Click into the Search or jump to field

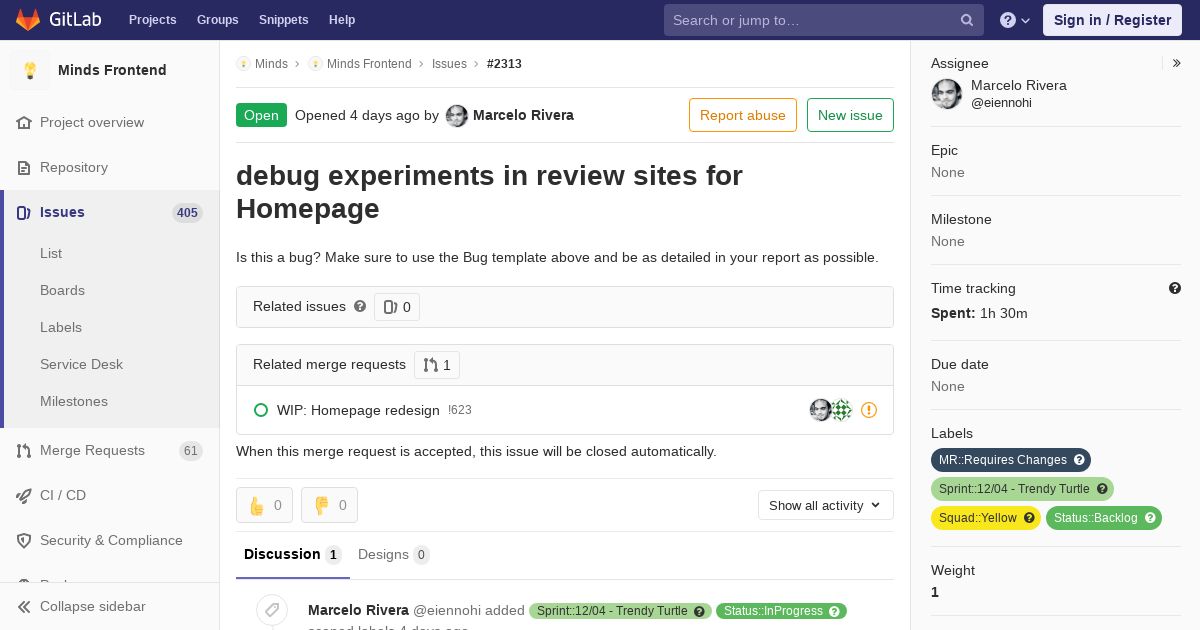[x=810, y=20]
